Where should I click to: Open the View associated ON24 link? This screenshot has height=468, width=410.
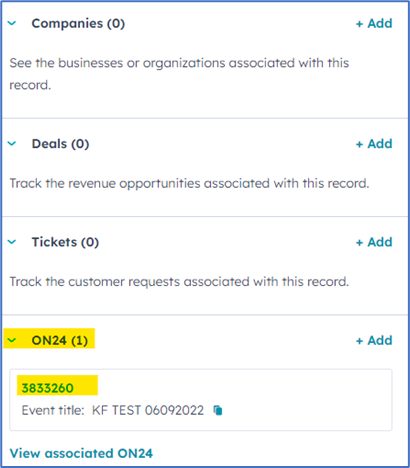[x=81, y=453]
